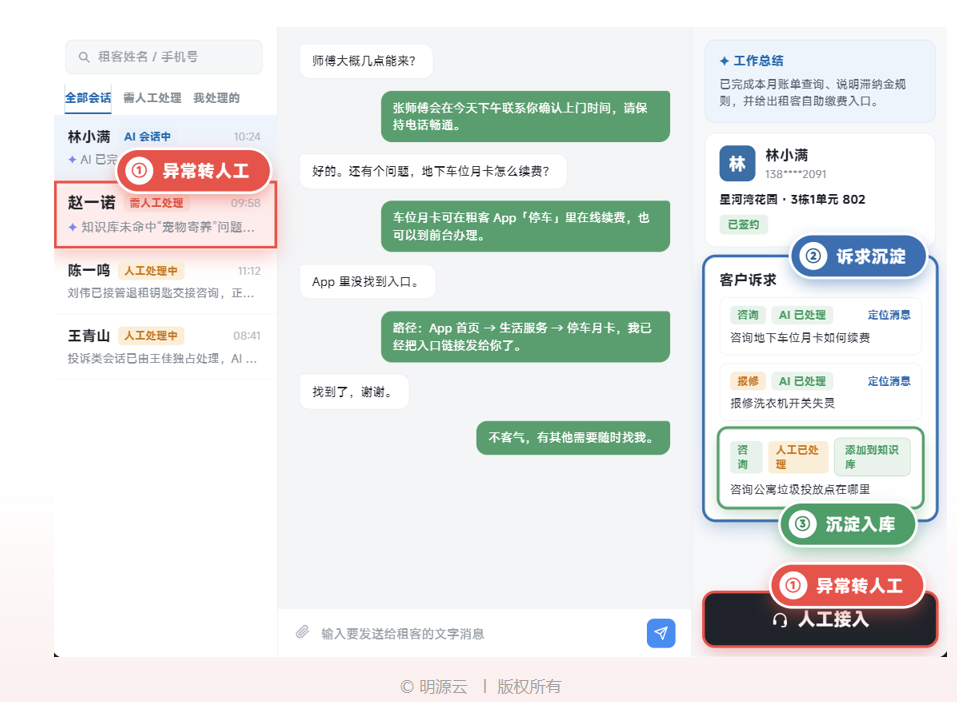Click 定位消息 link for 车位月卡 inquiry
The width and height of the screenshot is (957, 702).
[889, 315]
